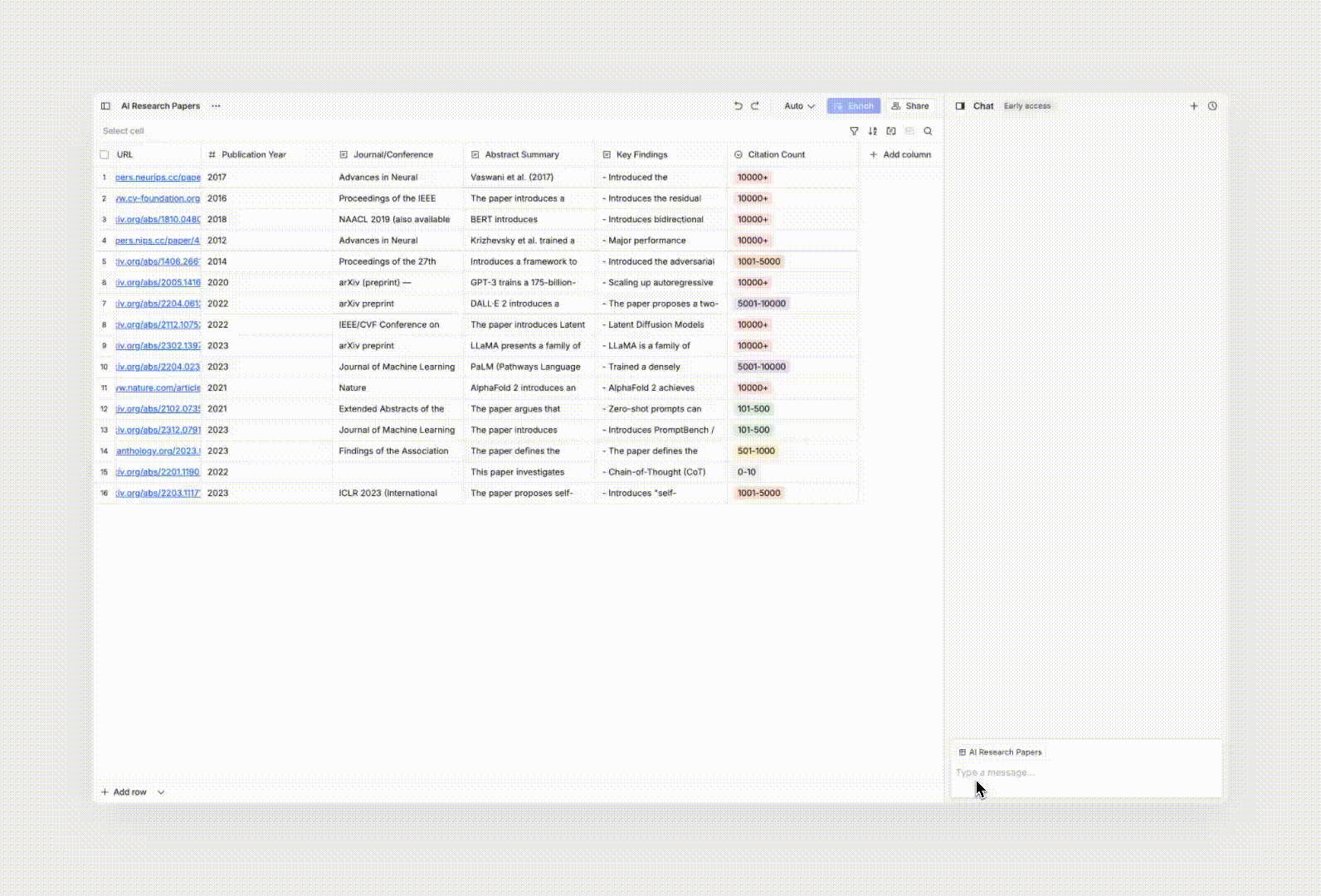1321x896 pixels.
Task: Click '- Latent Diffusion Models' cell
Action: pos(661,325)
